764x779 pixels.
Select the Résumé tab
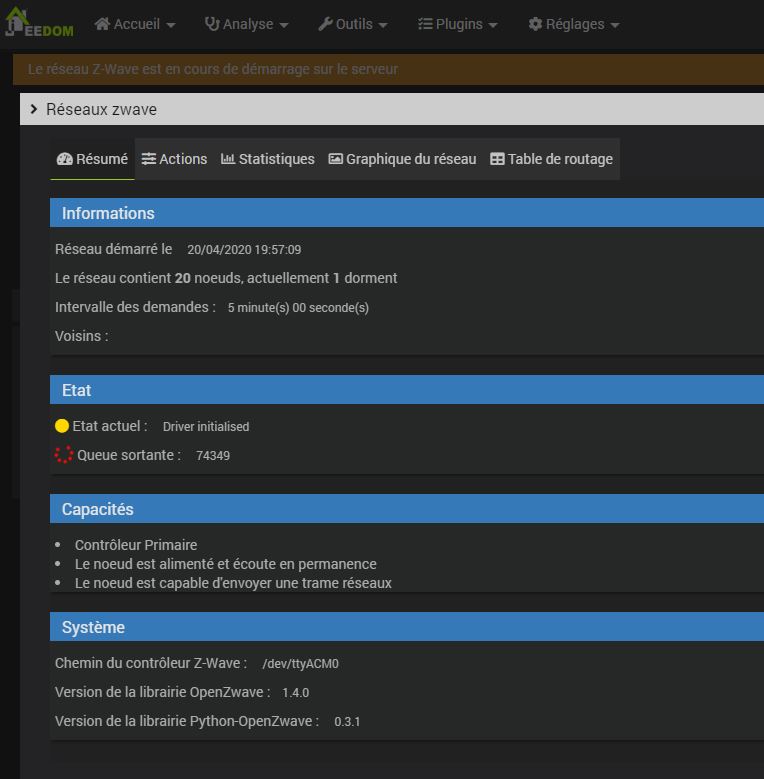(92, 159)
